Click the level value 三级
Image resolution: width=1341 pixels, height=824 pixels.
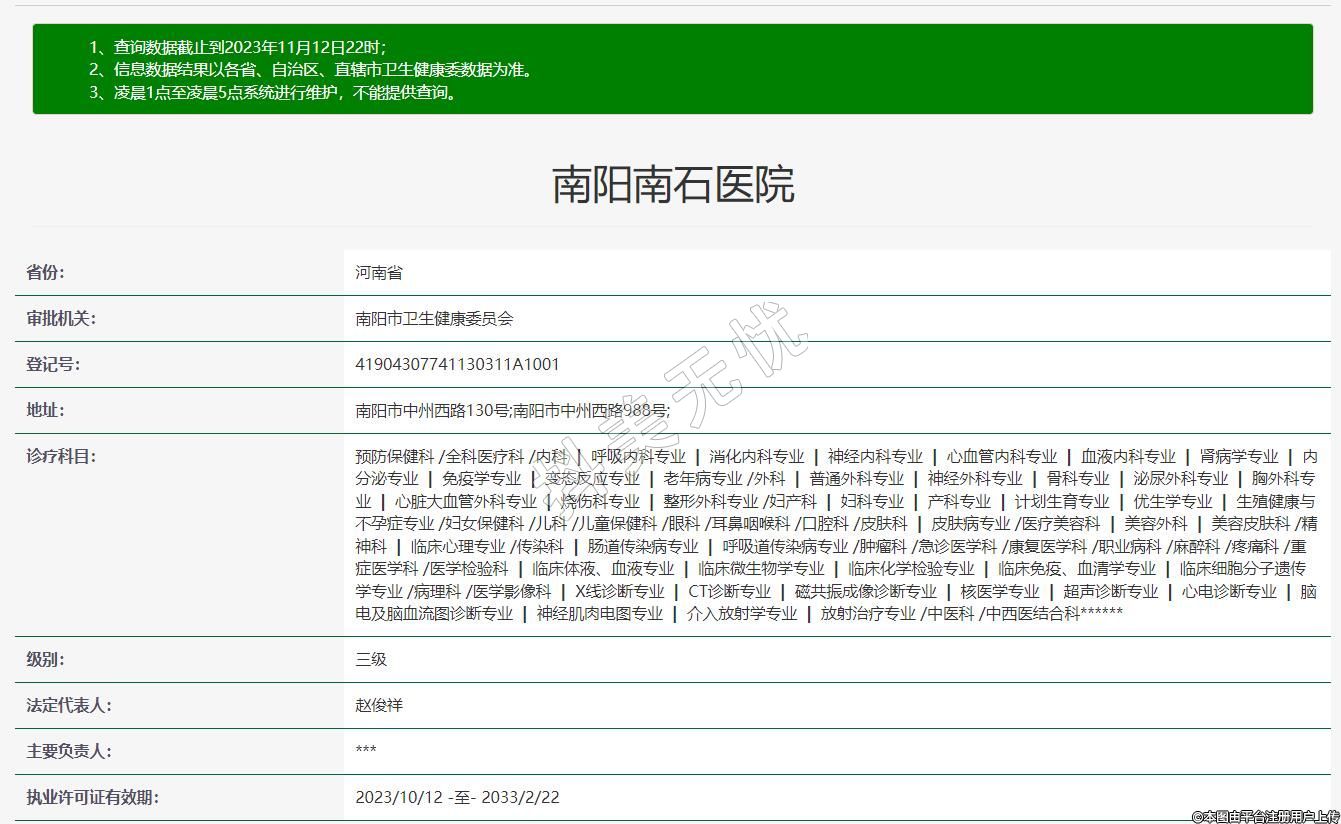click(x=371, y=660)
